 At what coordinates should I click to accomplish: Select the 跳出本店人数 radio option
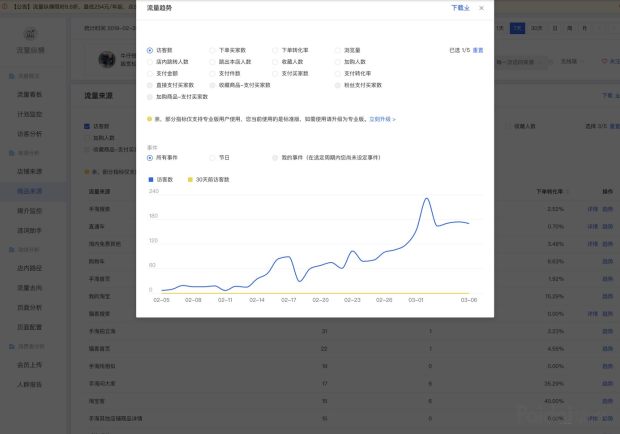tap(212, 62)
